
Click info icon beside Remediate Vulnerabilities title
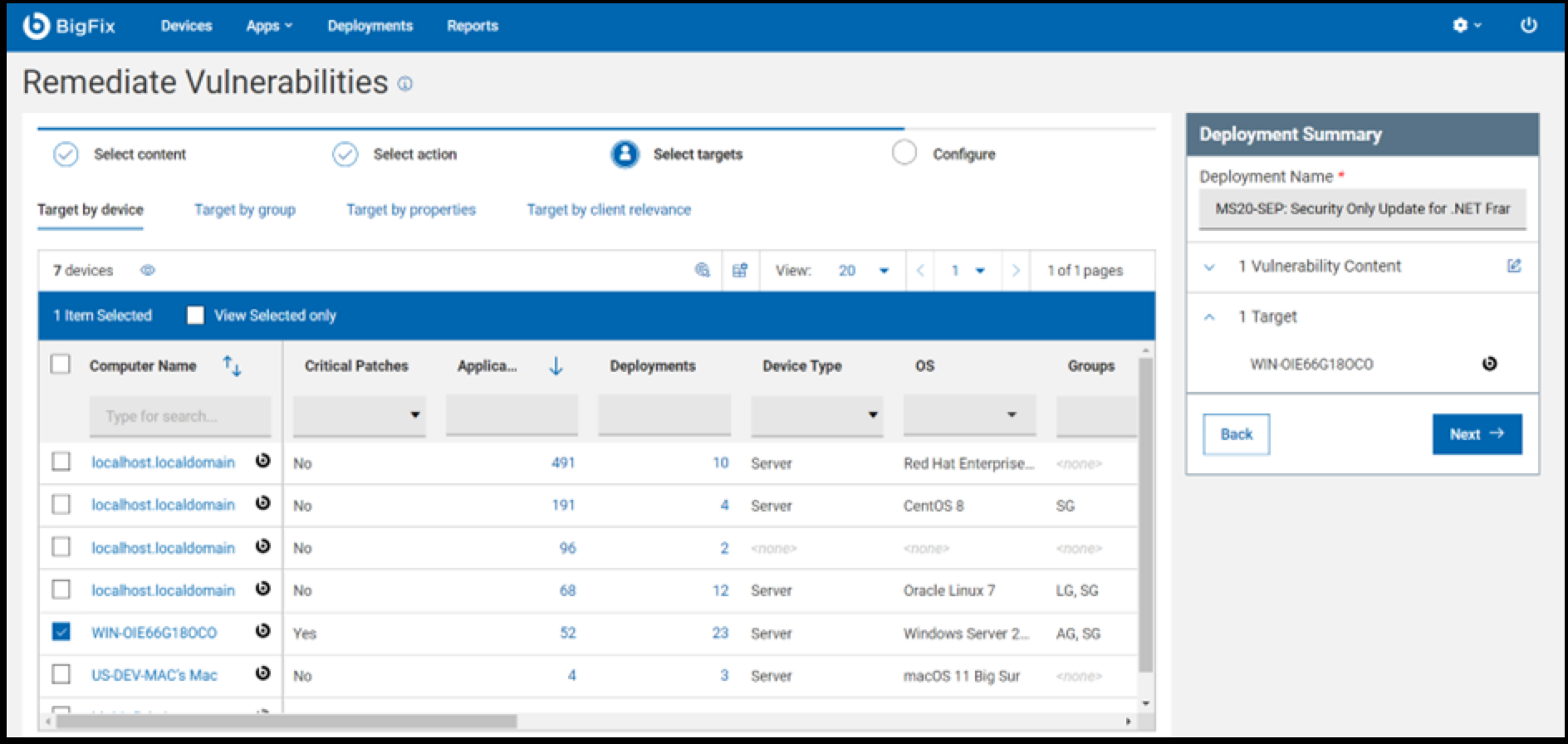tap(405, 84)
